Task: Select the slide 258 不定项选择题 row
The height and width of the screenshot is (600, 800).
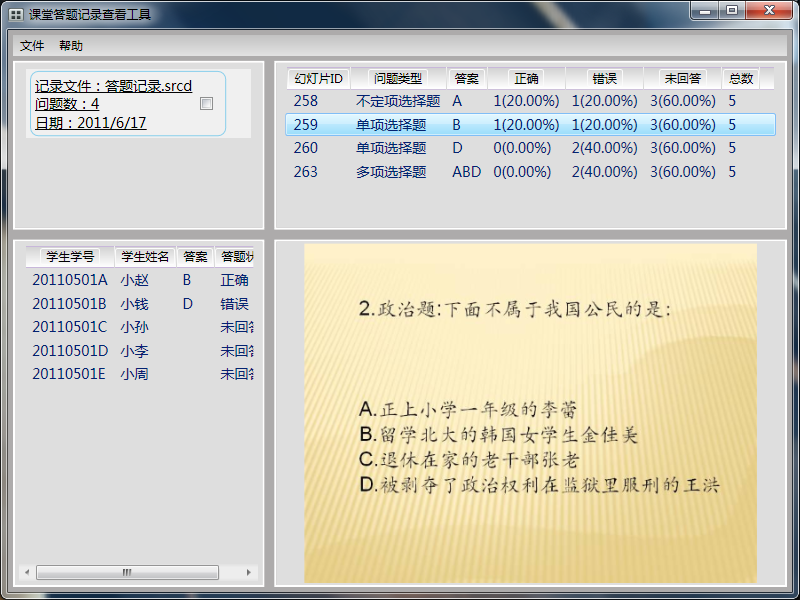Action: tap(530, 101)
